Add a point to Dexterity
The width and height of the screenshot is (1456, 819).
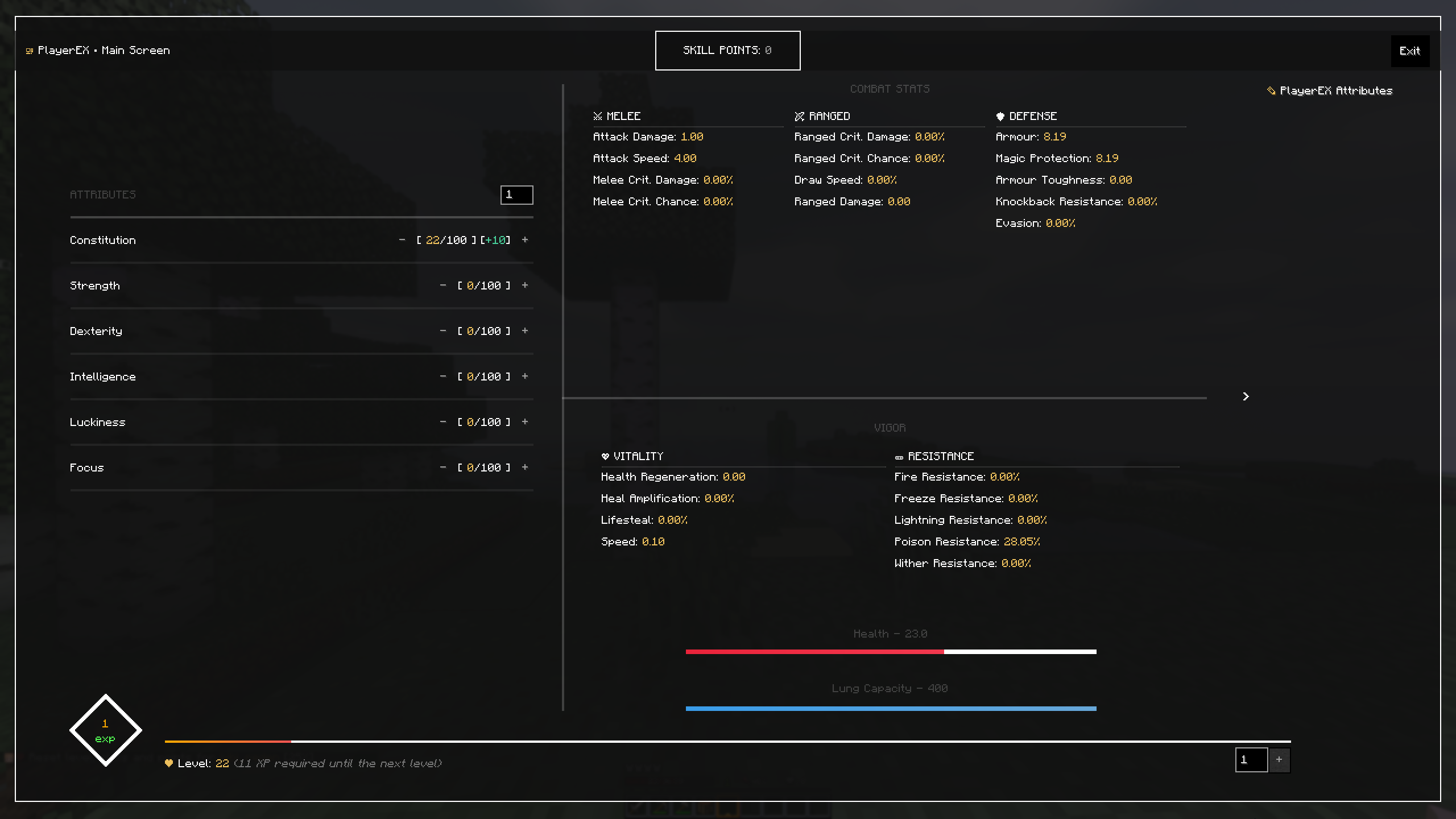click(x=525, y=331)
